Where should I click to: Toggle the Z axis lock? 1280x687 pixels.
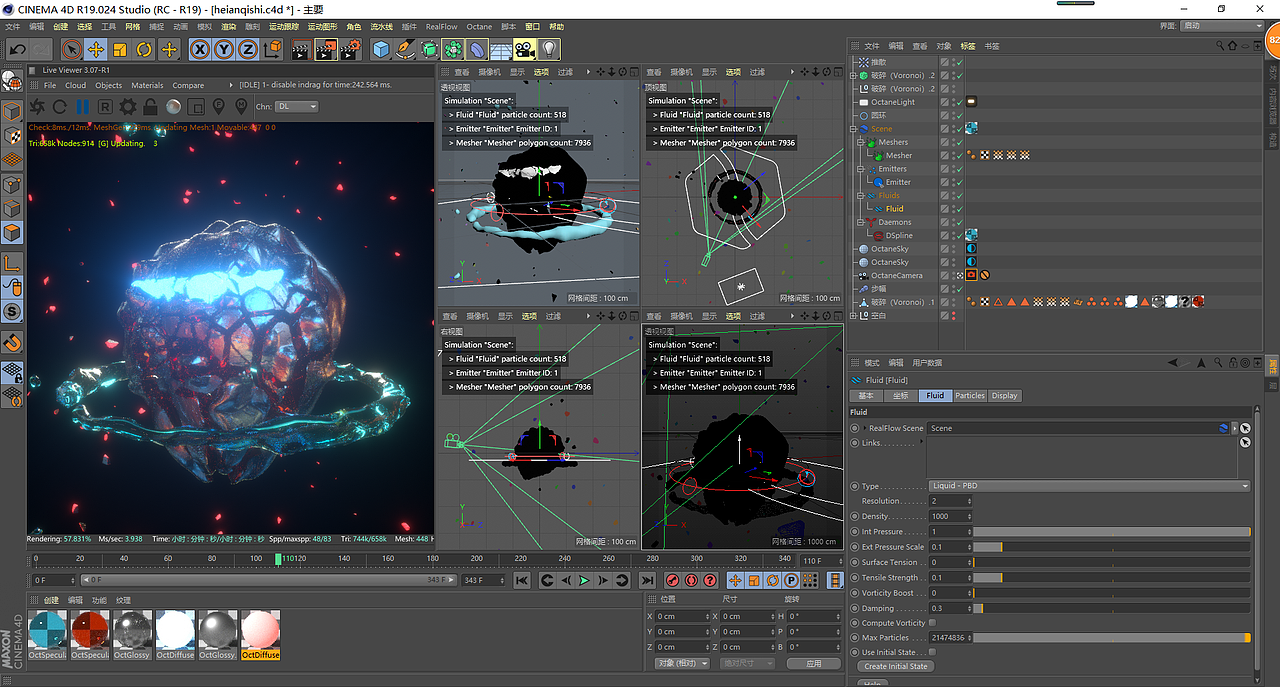[248, 49]
